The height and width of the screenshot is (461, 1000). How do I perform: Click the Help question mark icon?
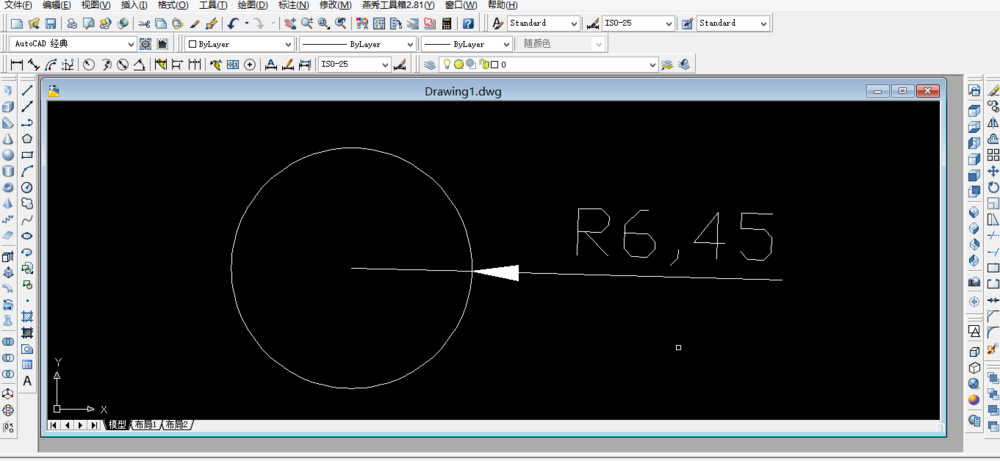[x=469, y=24]
